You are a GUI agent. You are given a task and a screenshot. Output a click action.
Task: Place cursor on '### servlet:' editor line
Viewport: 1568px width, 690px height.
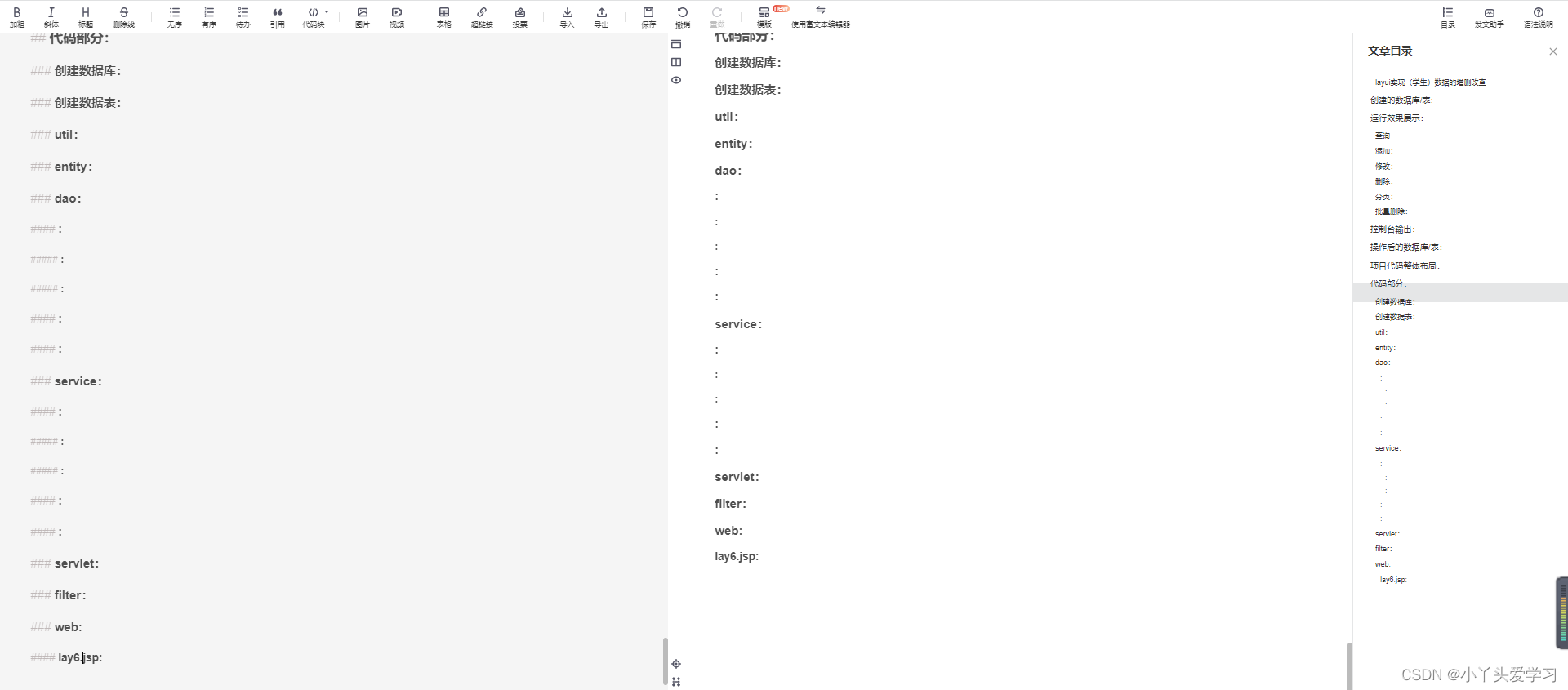click(x=65, y=563)
